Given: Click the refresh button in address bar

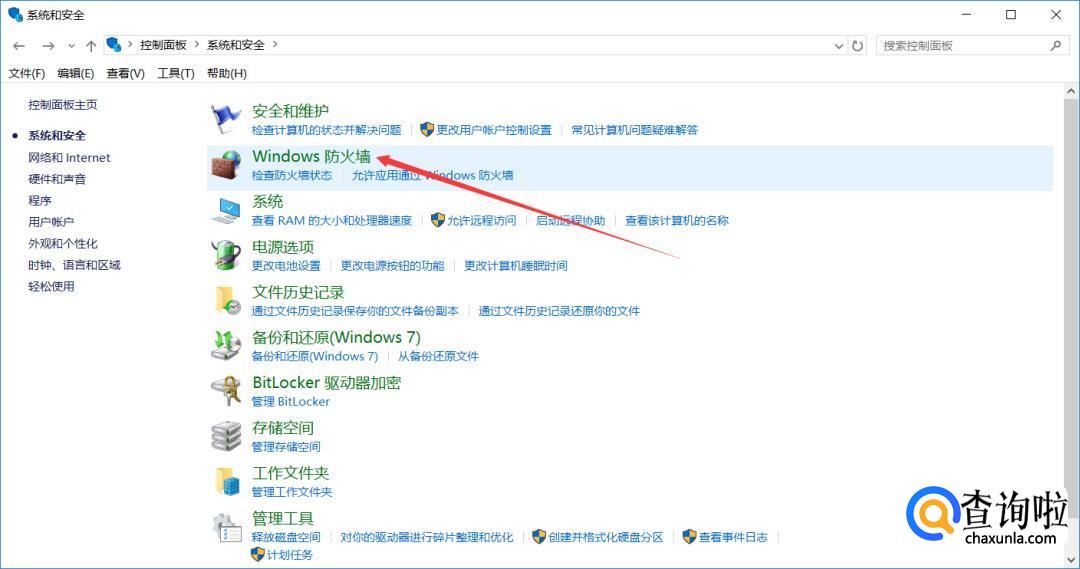Looking at the screenshot, I should point(858,45).
